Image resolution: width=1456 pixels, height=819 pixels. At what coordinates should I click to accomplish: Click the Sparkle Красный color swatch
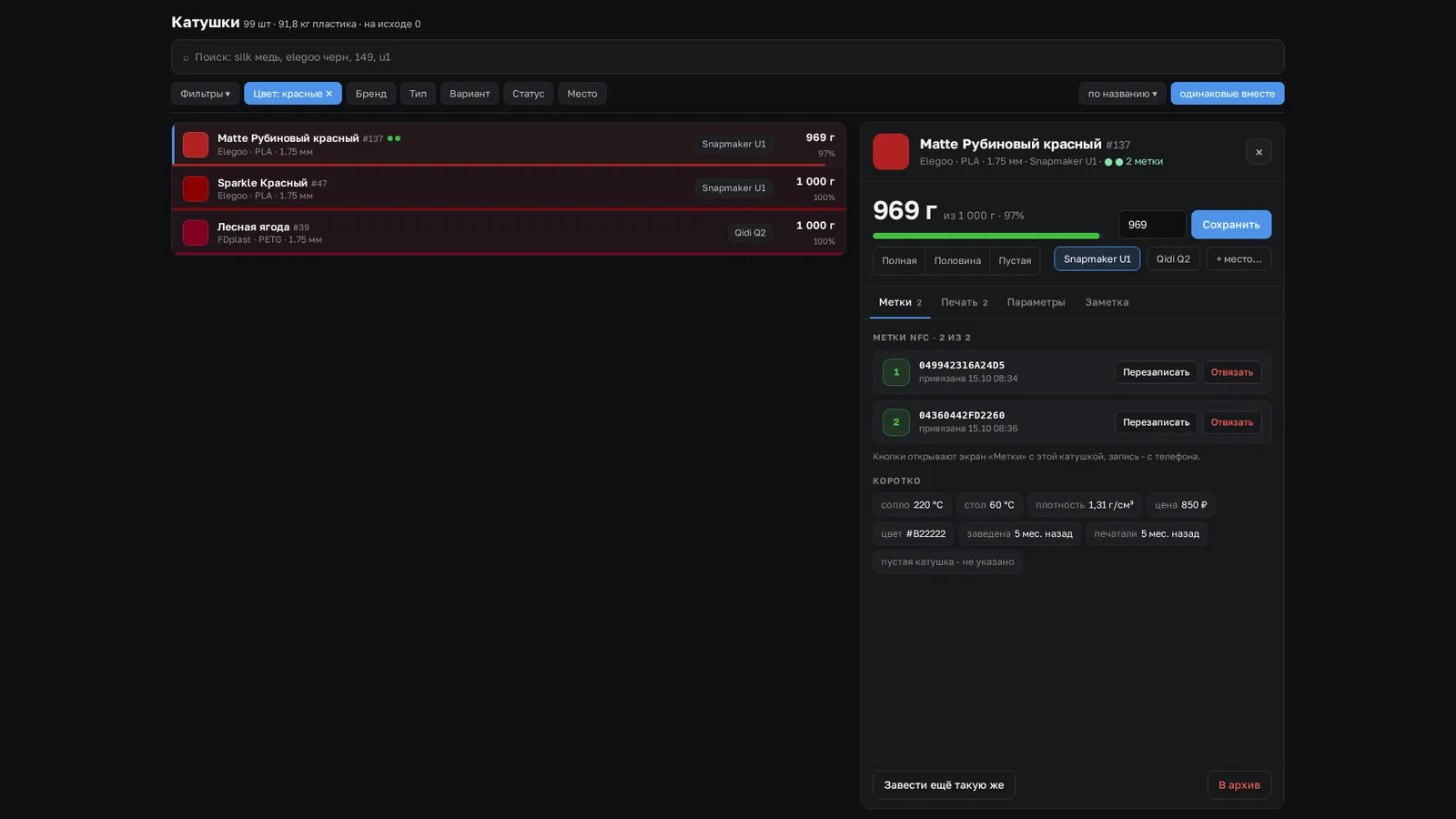click(x=196, y=188)
